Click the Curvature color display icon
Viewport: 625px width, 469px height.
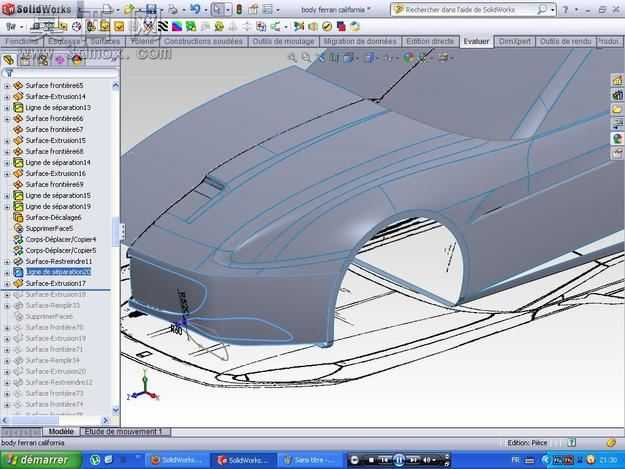coord(177,27)
